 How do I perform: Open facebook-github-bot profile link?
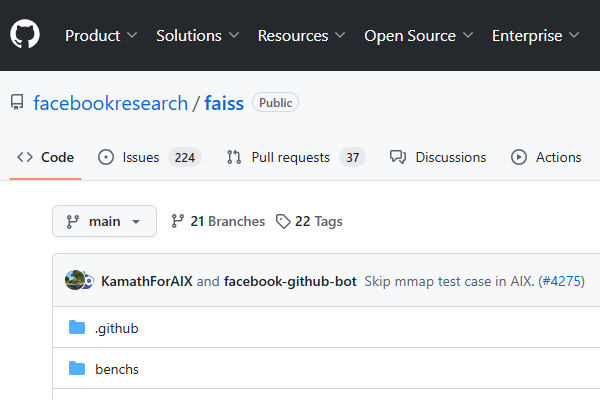click(x=290, y=281)
